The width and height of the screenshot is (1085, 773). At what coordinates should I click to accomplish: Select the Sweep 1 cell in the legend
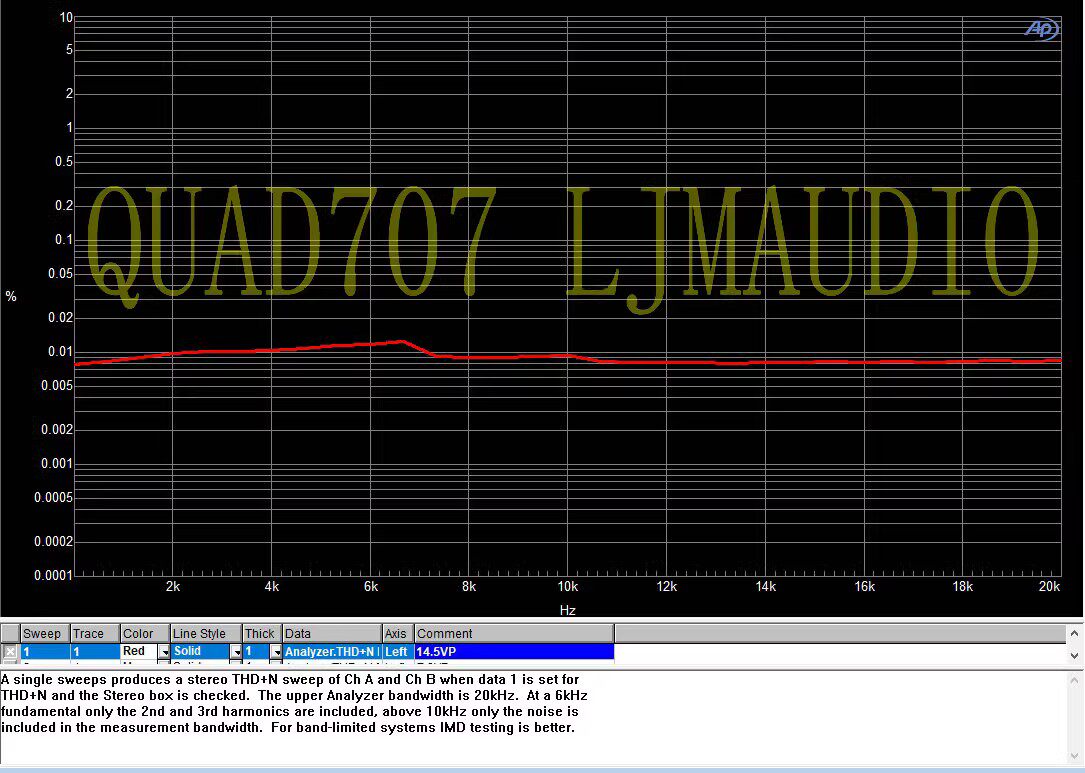point(45,652)
